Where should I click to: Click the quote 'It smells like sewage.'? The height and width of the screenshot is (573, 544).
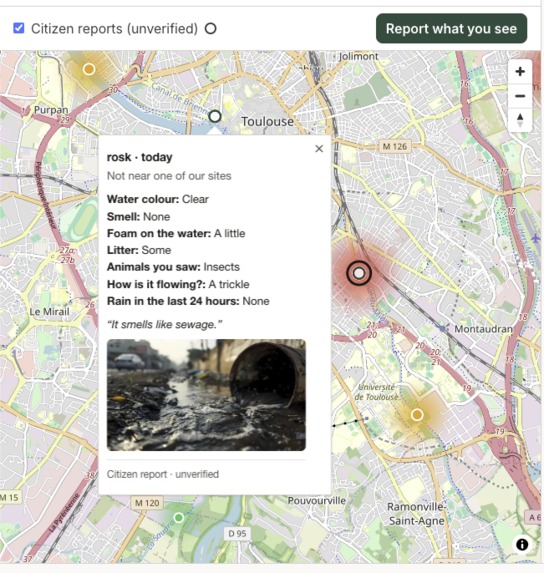164,325
